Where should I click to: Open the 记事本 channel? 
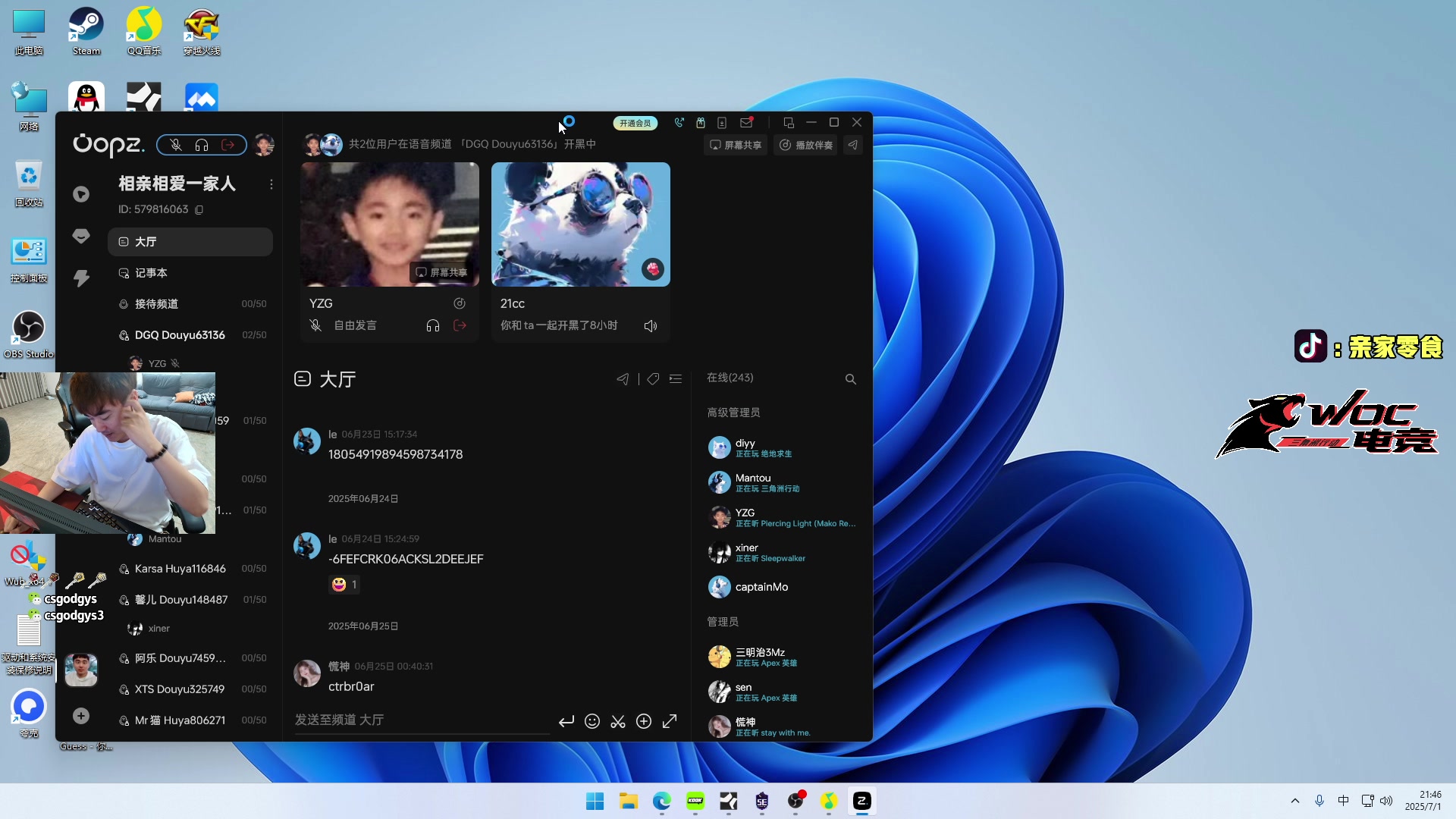click(190, 273)
